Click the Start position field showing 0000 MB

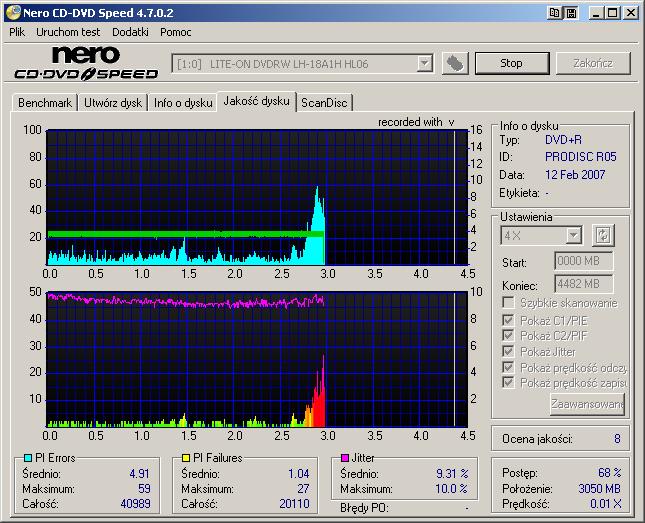(x=583, y=261)
